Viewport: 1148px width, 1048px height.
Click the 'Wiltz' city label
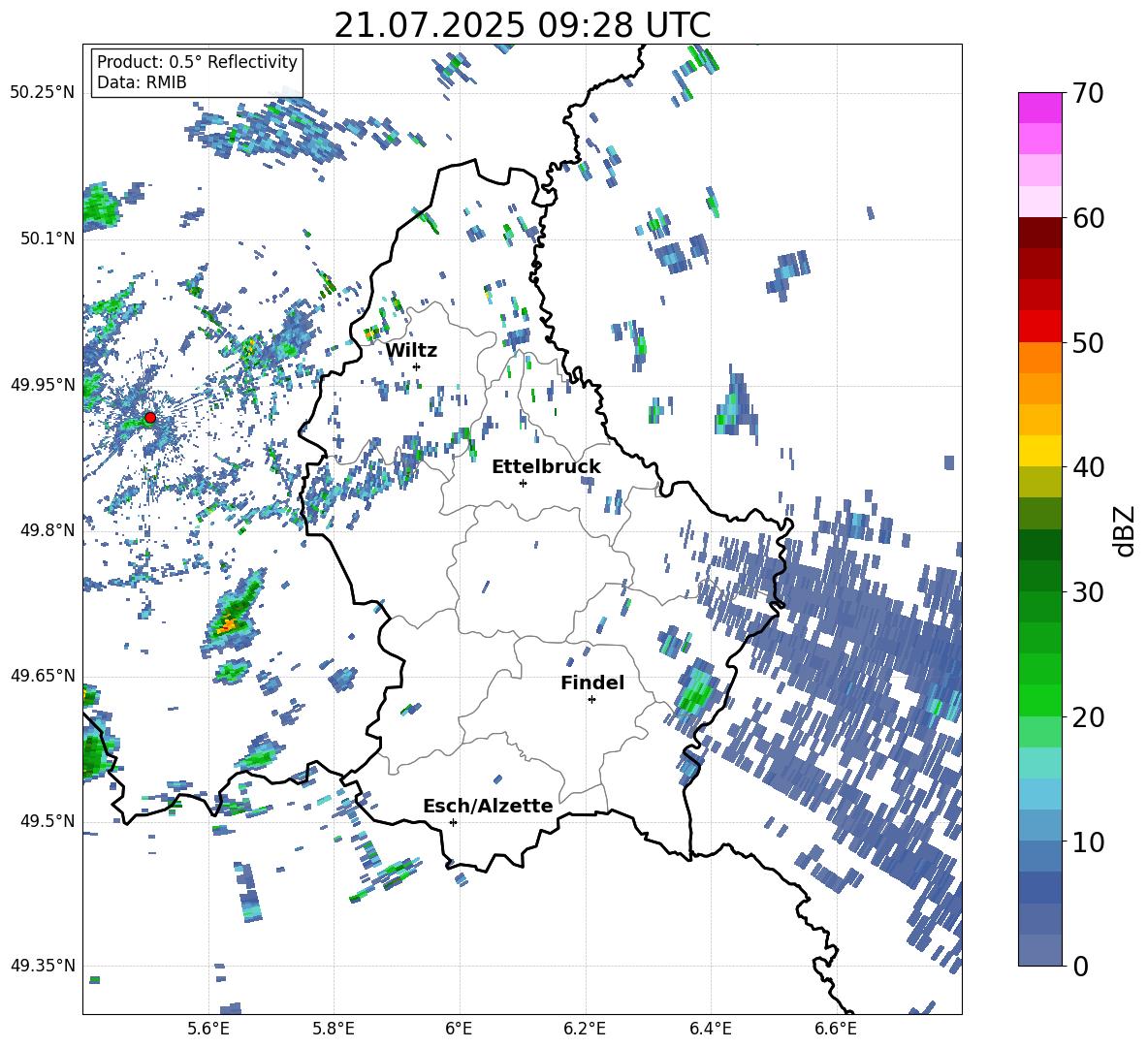[411, 351]
